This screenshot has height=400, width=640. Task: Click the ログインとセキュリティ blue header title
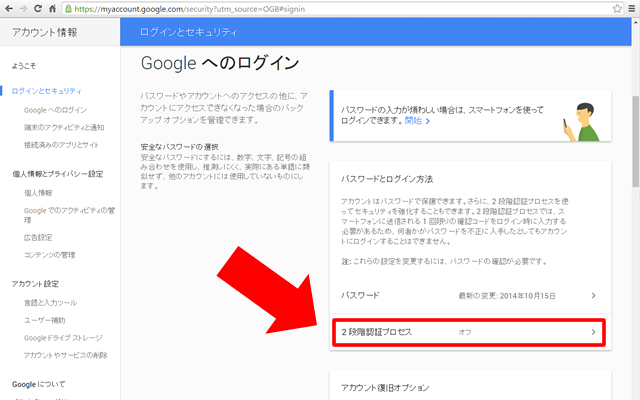[x=188, y=32]
